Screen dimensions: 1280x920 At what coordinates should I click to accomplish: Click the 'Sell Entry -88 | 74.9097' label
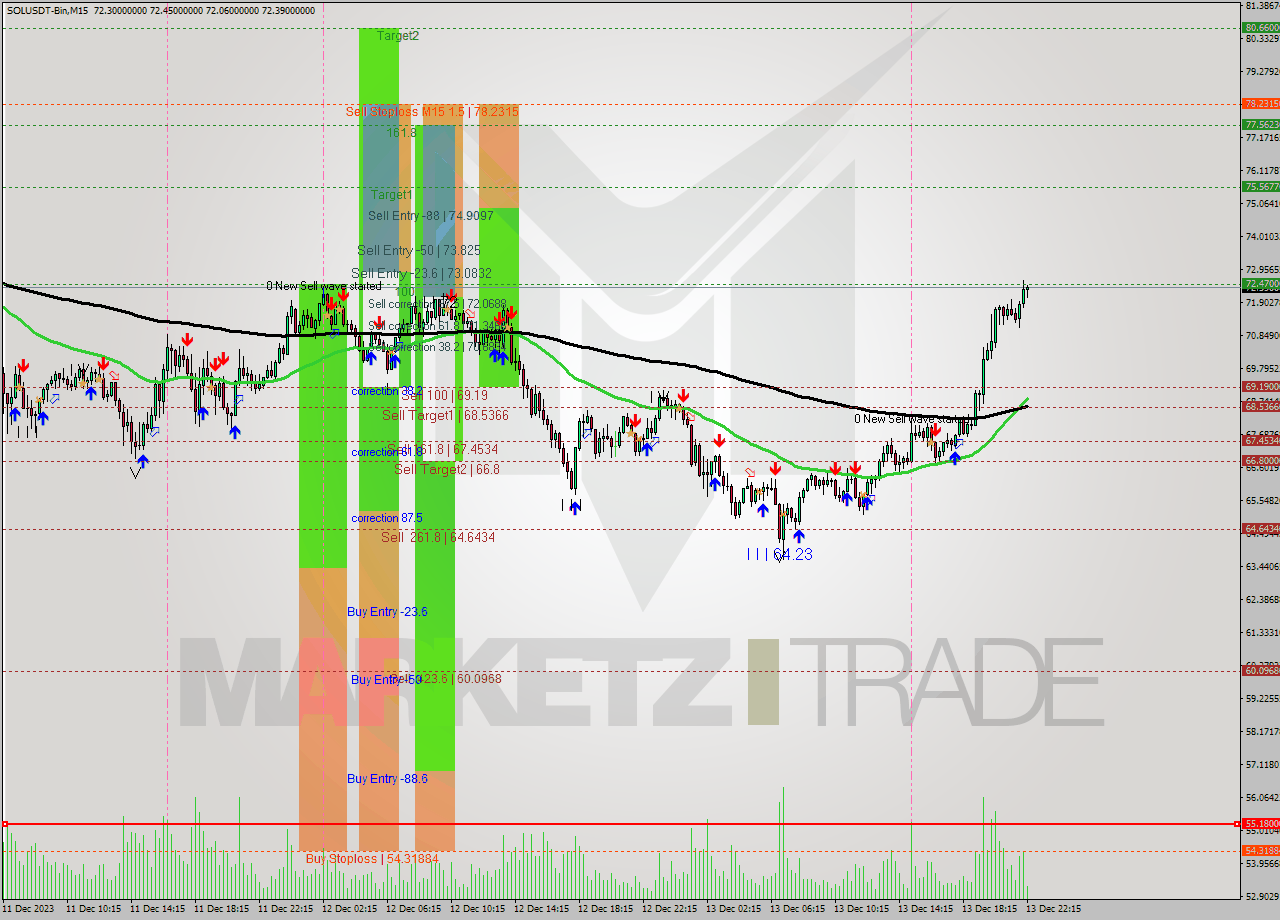[430, 215]
